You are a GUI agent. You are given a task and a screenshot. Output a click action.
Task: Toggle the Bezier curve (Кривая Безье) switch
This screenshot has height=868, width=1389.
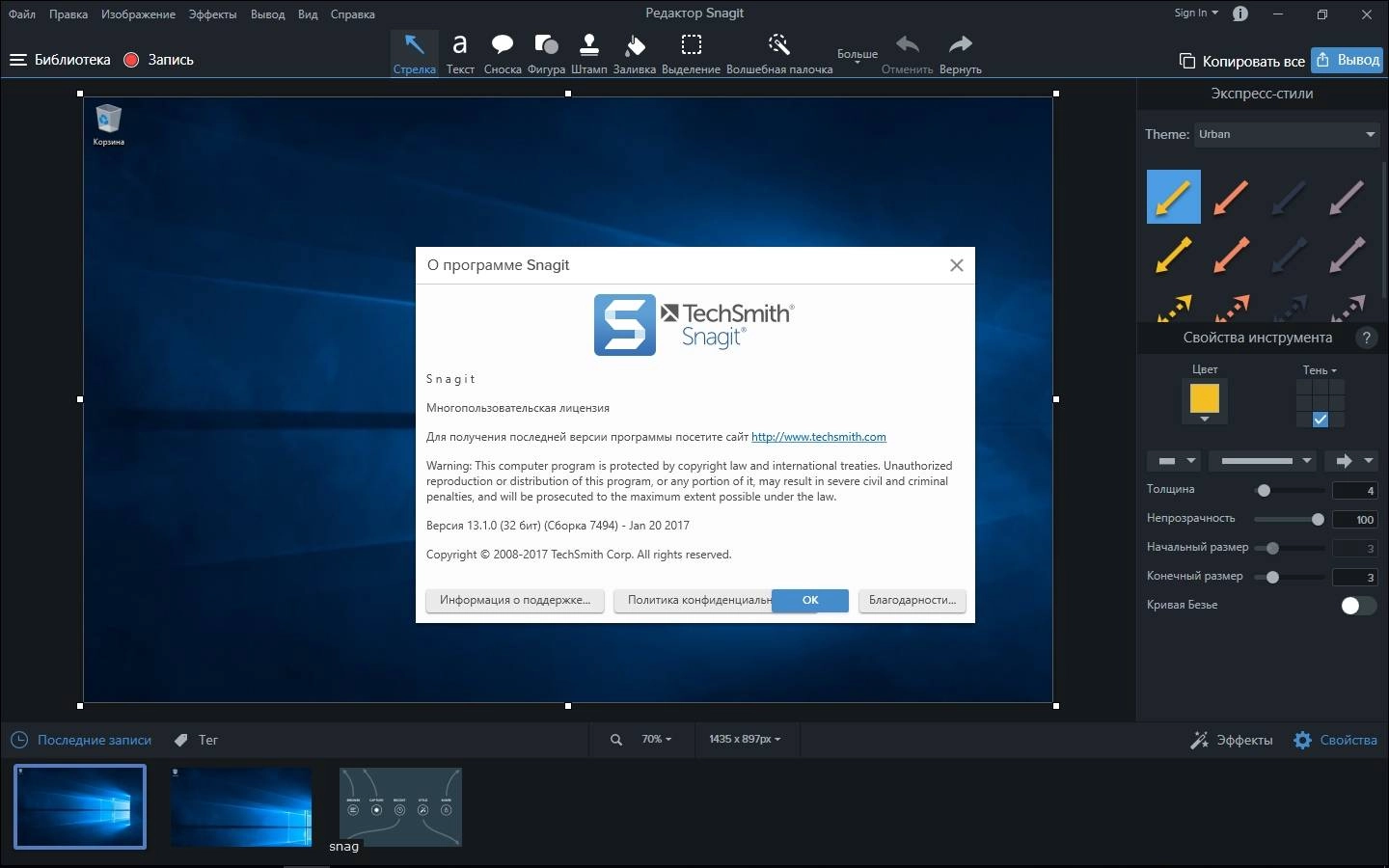[x=1358, y=605]
